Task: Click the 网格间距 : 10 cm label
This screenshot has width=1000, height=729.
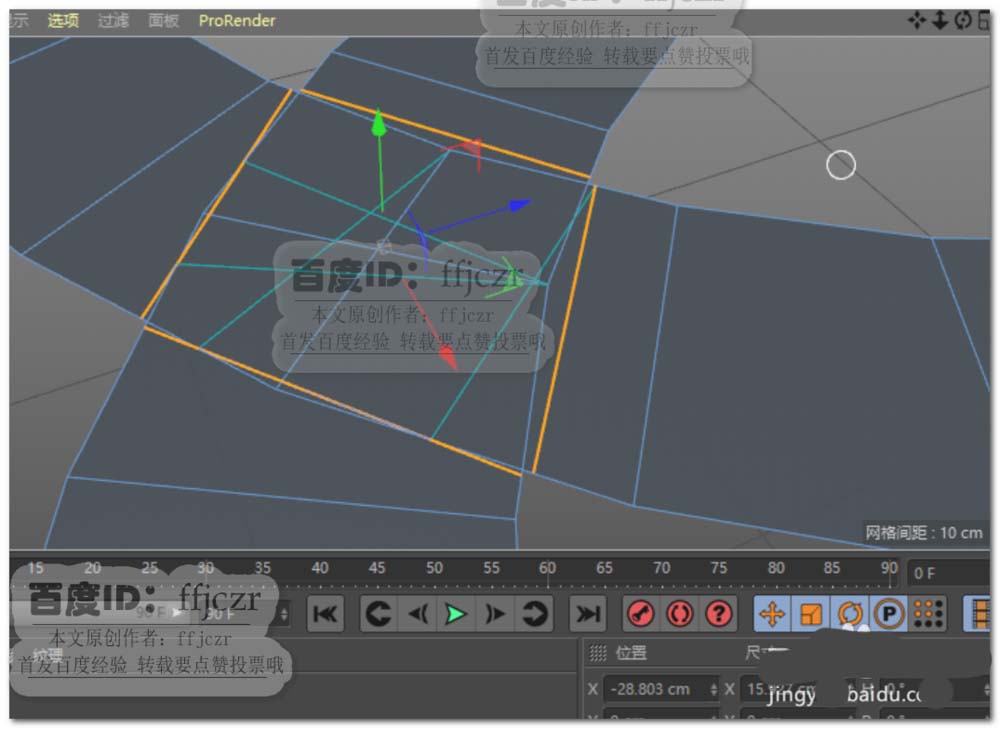Action: [x=923, y=533]
